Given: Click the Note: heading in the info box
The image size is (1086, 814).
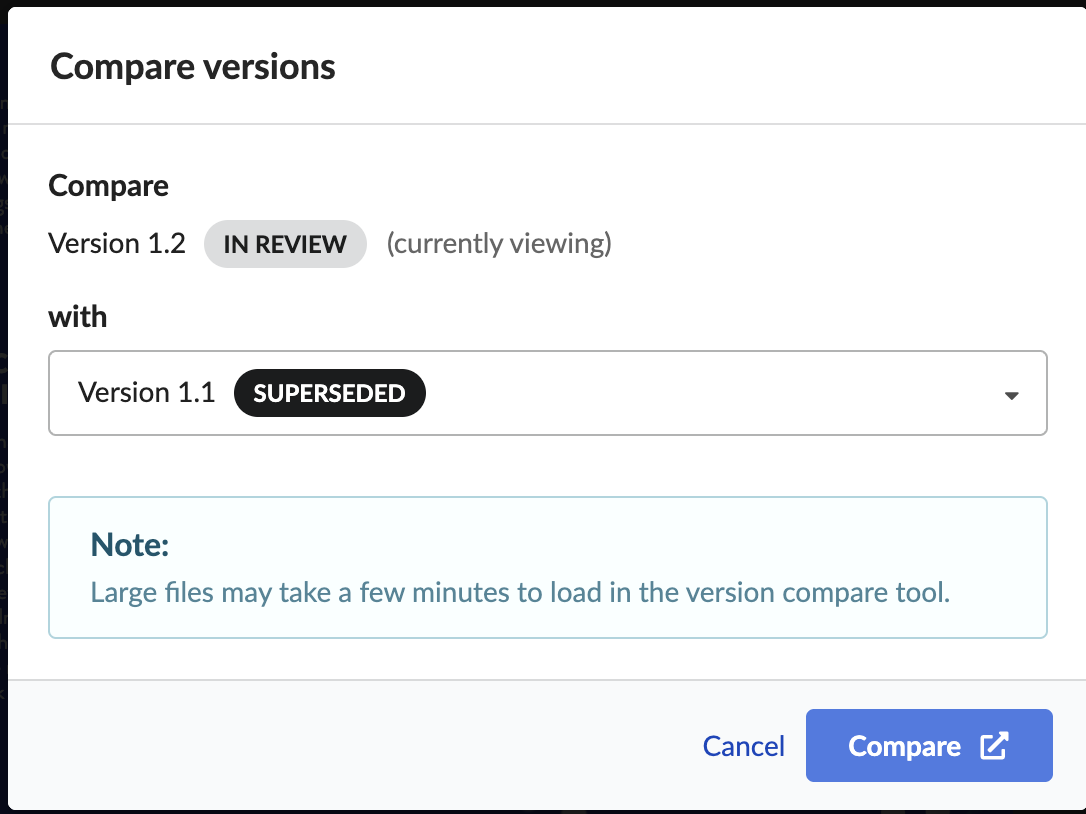Looking at the screenshot, I should click(x=130, y=545).
